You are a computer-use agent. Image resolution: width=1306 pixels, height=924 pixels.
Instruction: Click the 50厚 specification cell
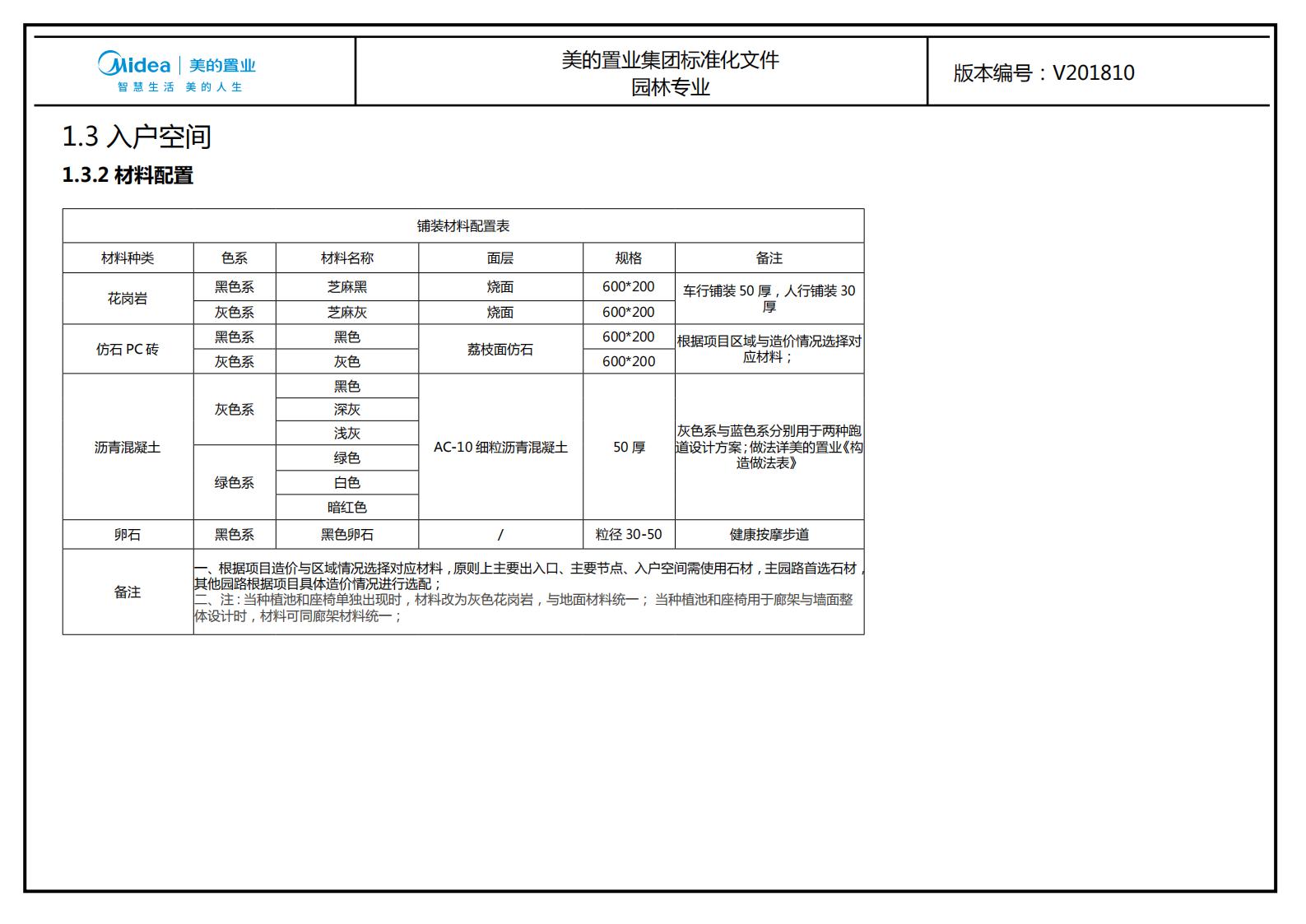[629, 447]
